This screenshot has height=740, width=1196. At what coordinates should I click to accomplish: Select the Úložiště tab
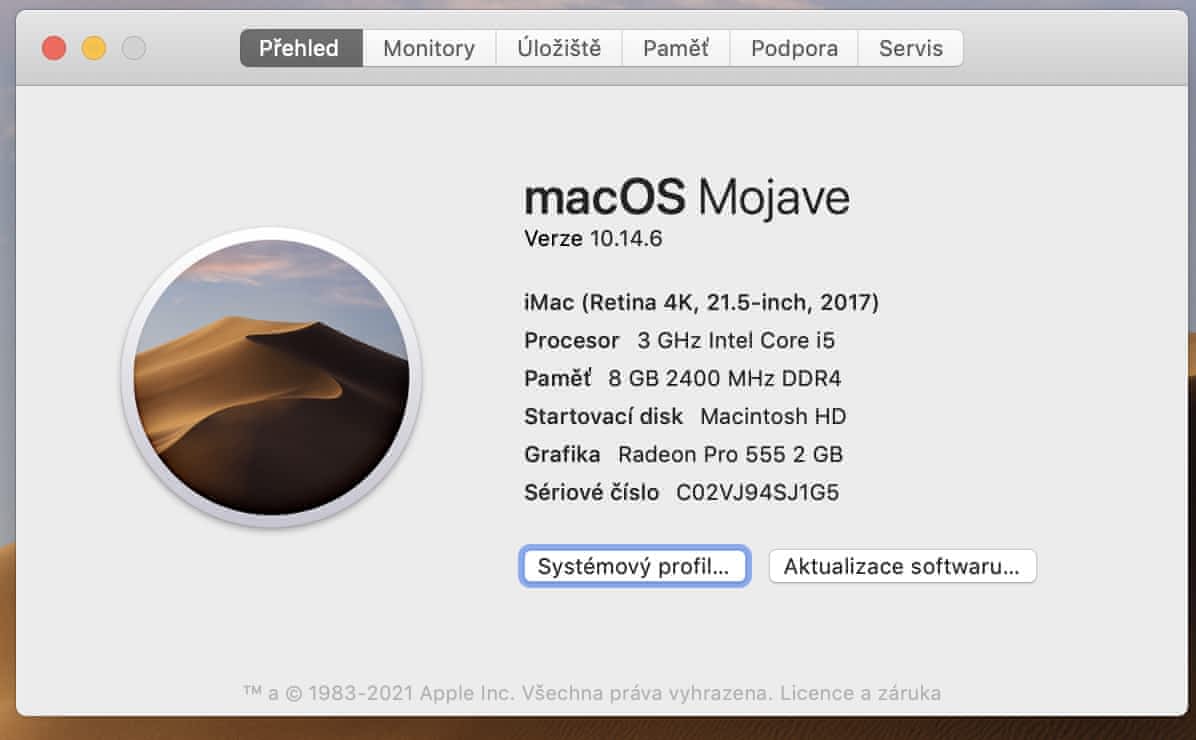pyautogui.click(x=559, y=48)
